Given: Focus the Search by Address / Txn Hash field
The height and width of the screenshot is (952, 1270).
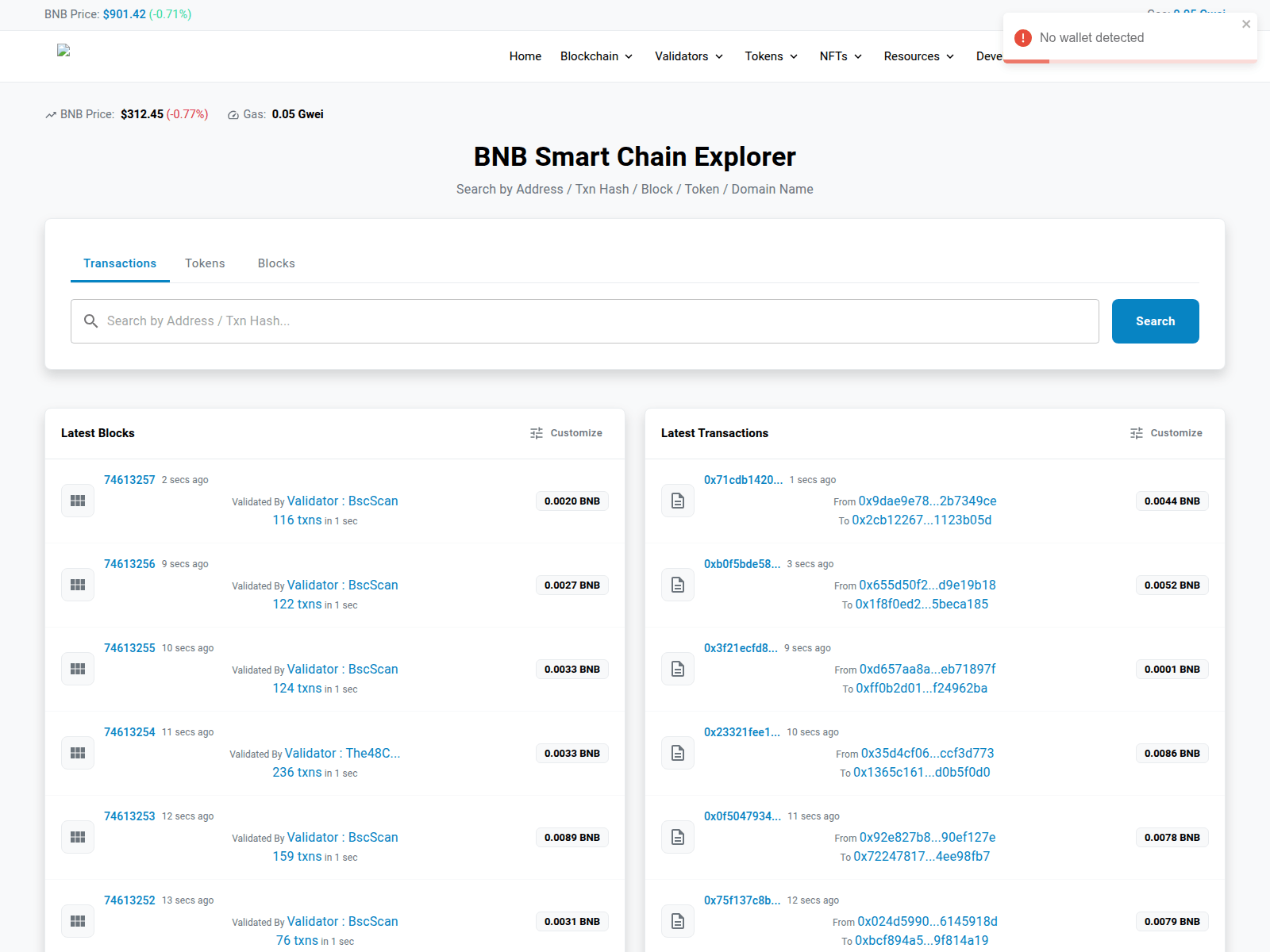Looking at the screenshot, I should [x=585, y=321].
